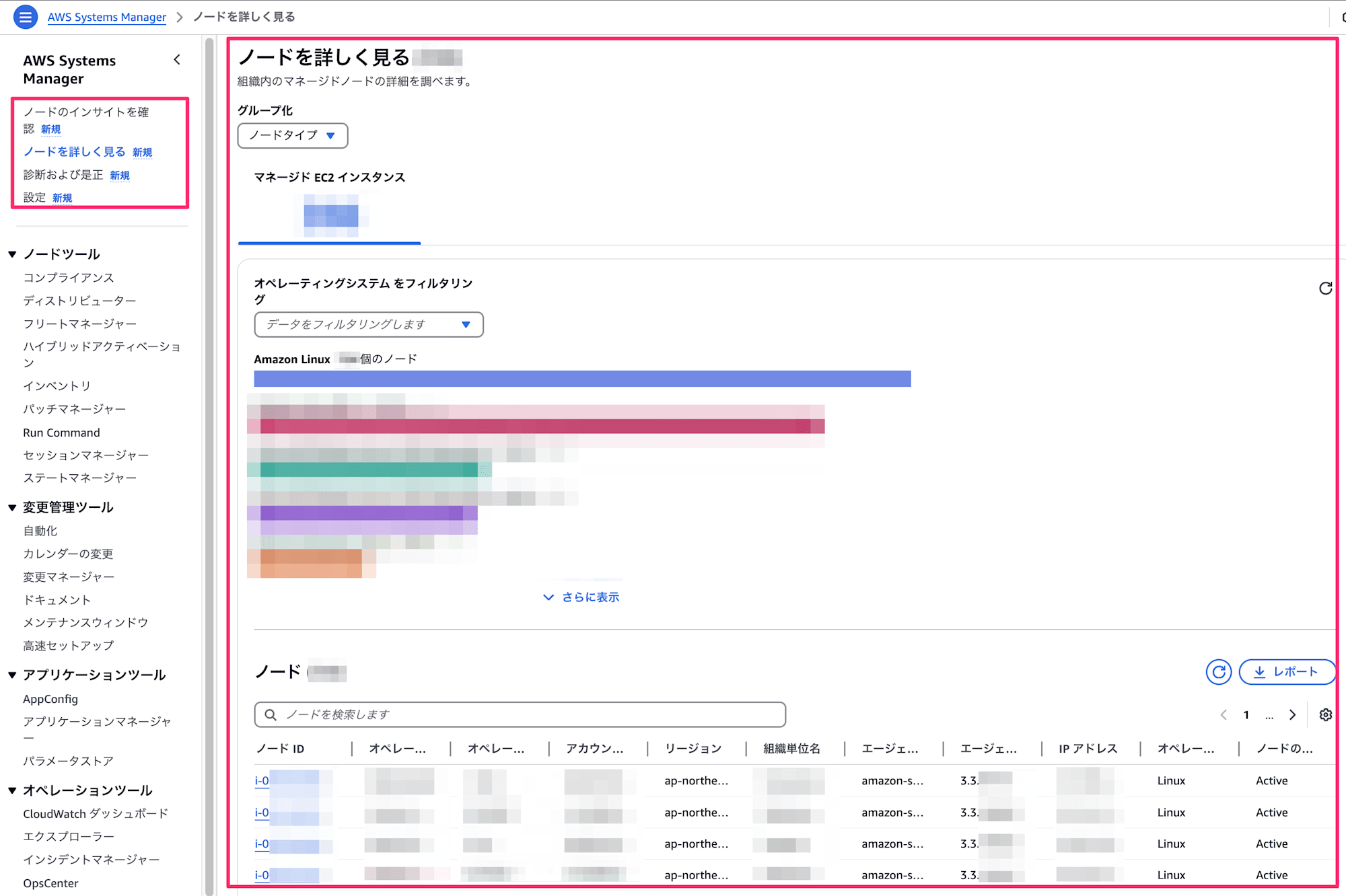
Task: Collapse the ノードツール section
Action: [x=12, y=254]
